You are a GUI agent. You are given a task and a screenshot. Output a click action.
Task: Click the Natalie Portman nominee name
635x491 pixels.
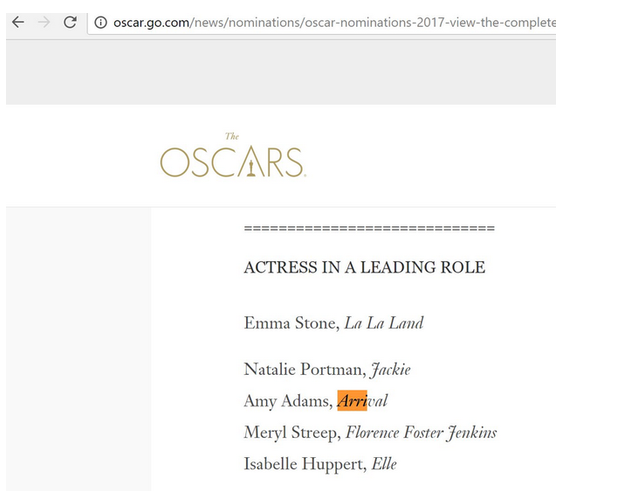(x=303, y=369)
